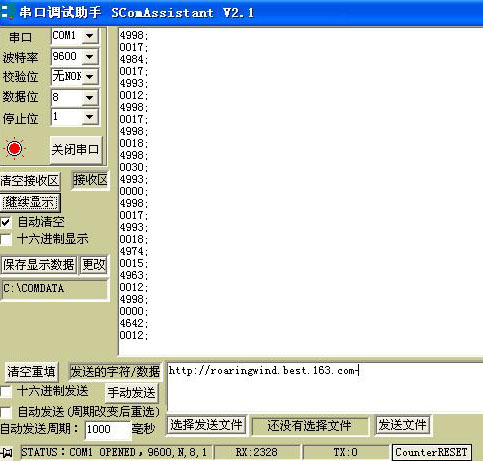
Task: Click the 选择发送文件 button
Action: tap(206, 425)
